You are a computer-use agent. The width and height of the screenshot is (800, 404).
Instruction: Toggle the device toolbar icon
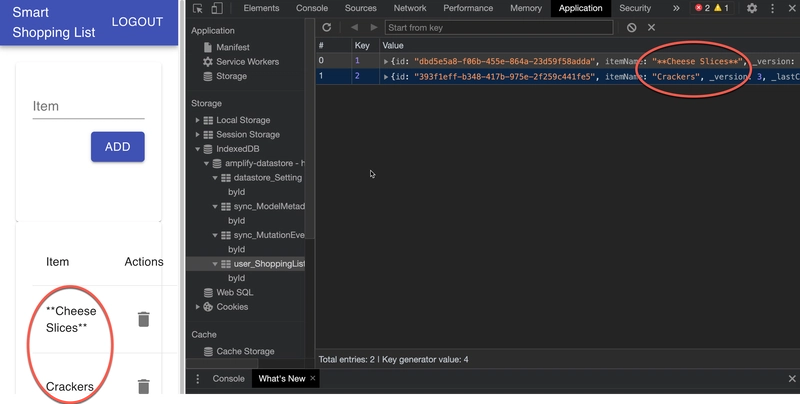[219, 8]
